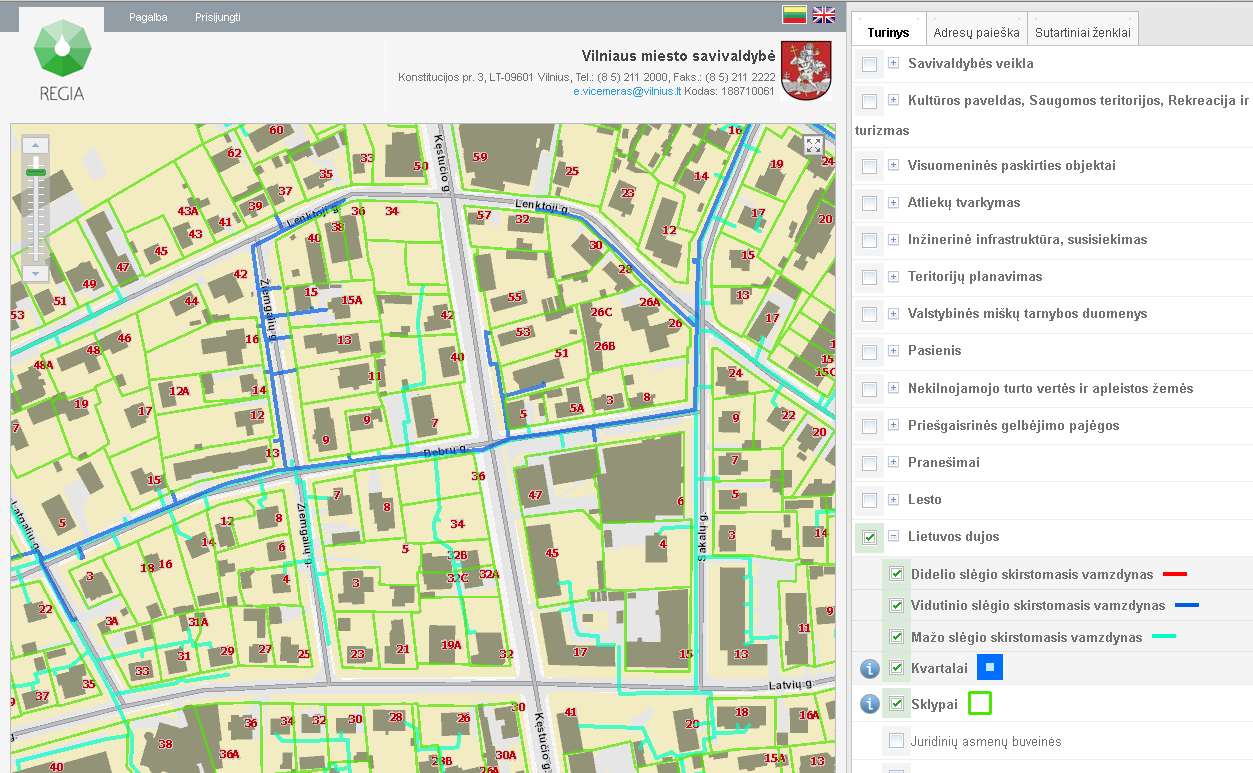The width and height of the screenshot is (1253, 773).
Task: Expand the Savivaldybės veikla group
Action: (894, 63)
